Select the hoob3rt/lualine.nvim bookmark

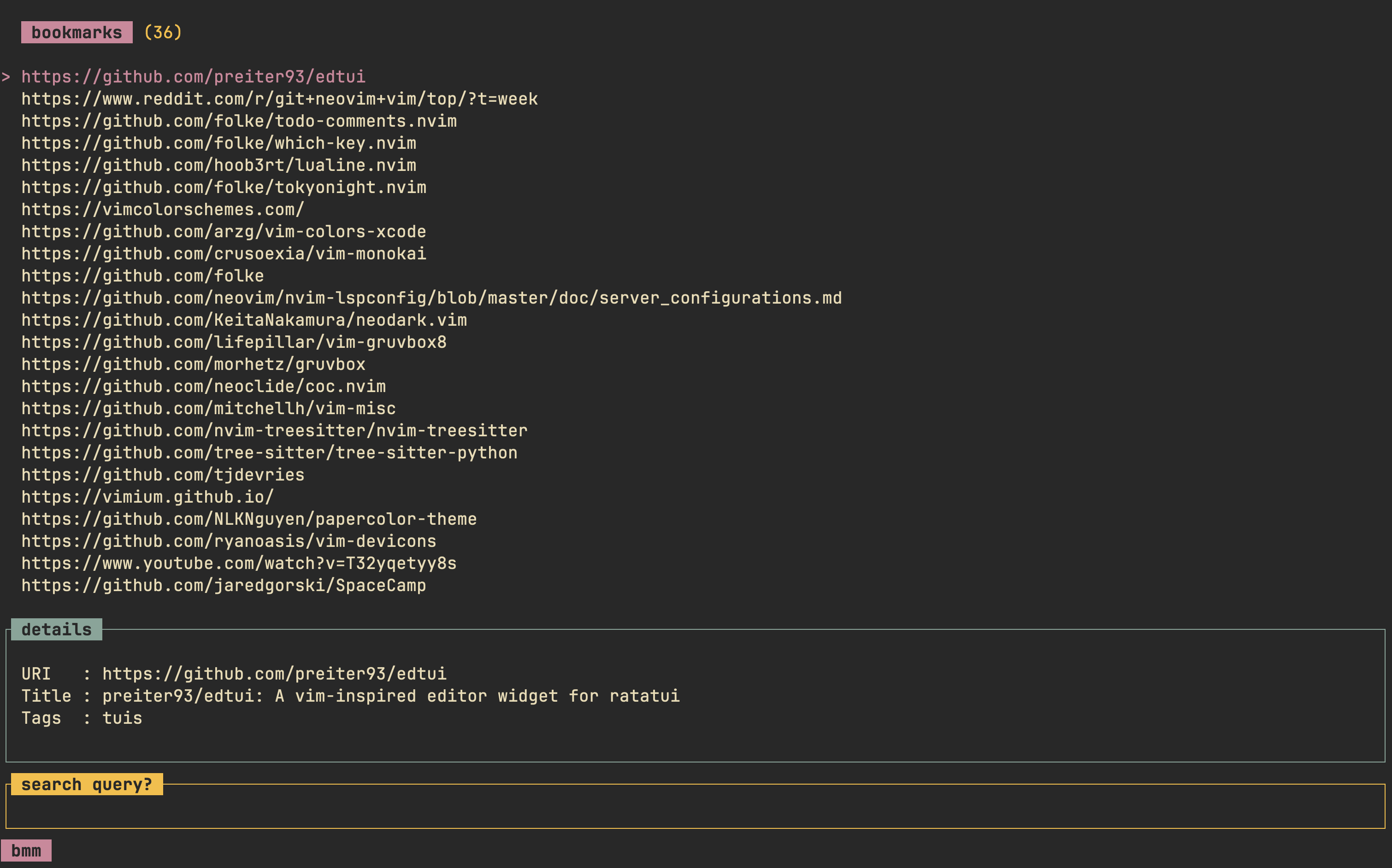coord(219,165)
